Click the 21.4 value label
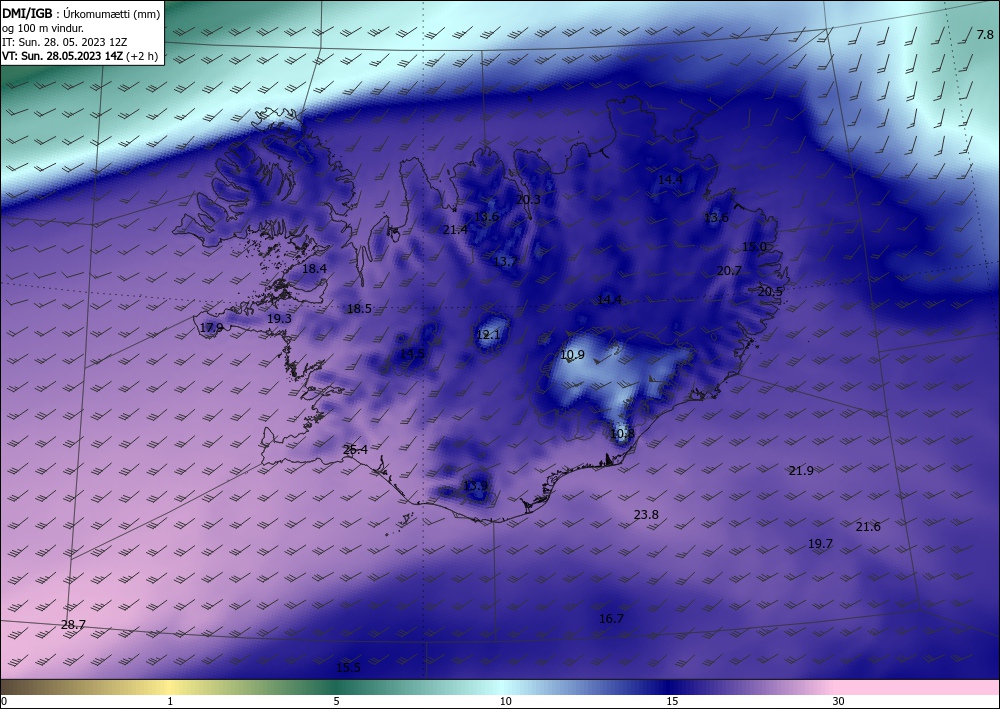This screenshot has height=709, width=1000. pos(455,230)
